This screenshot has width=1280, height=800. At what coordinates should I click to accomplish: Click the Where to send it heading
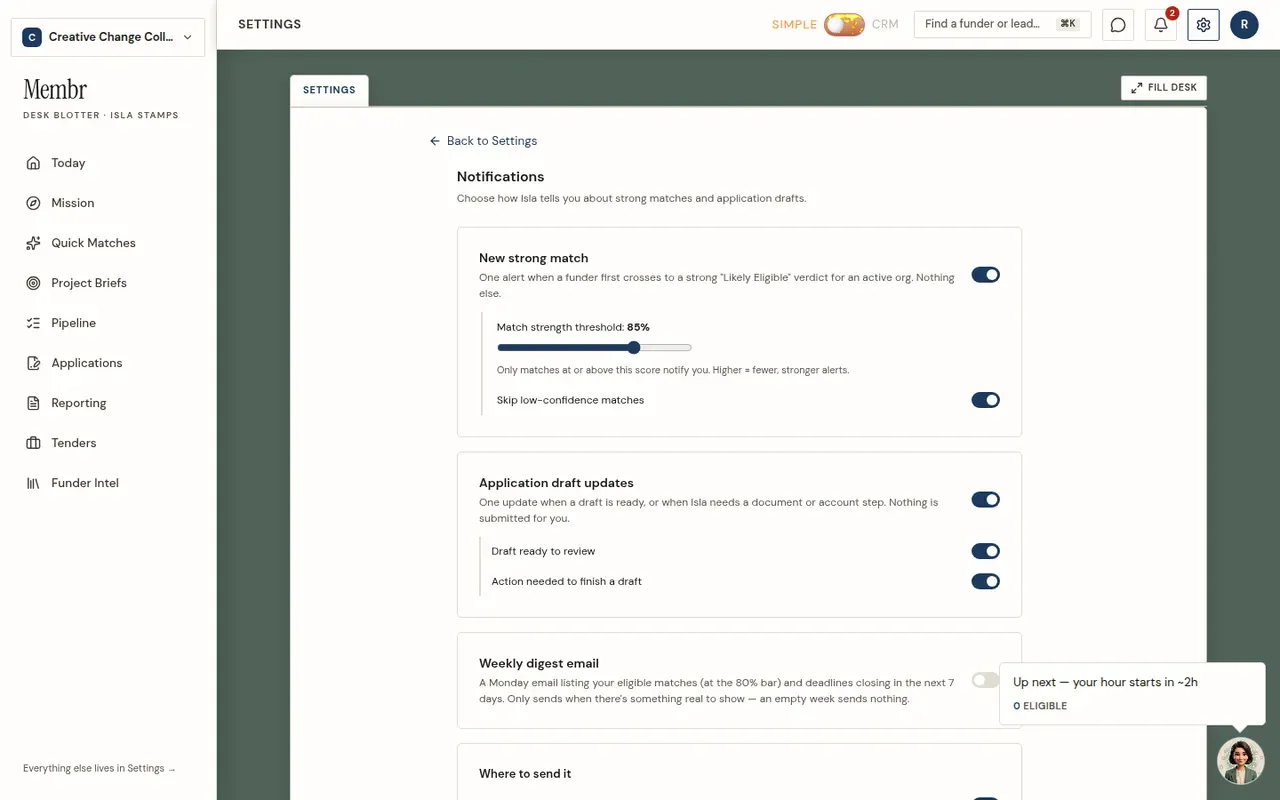pos(525,774)
